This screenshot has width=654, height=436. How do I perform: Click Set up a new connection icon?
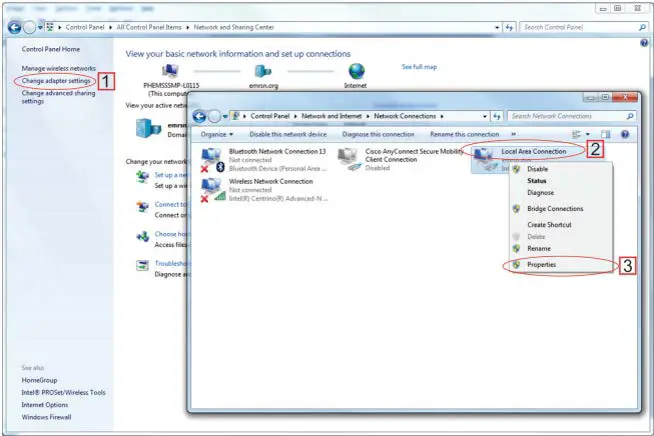point(143,177)
